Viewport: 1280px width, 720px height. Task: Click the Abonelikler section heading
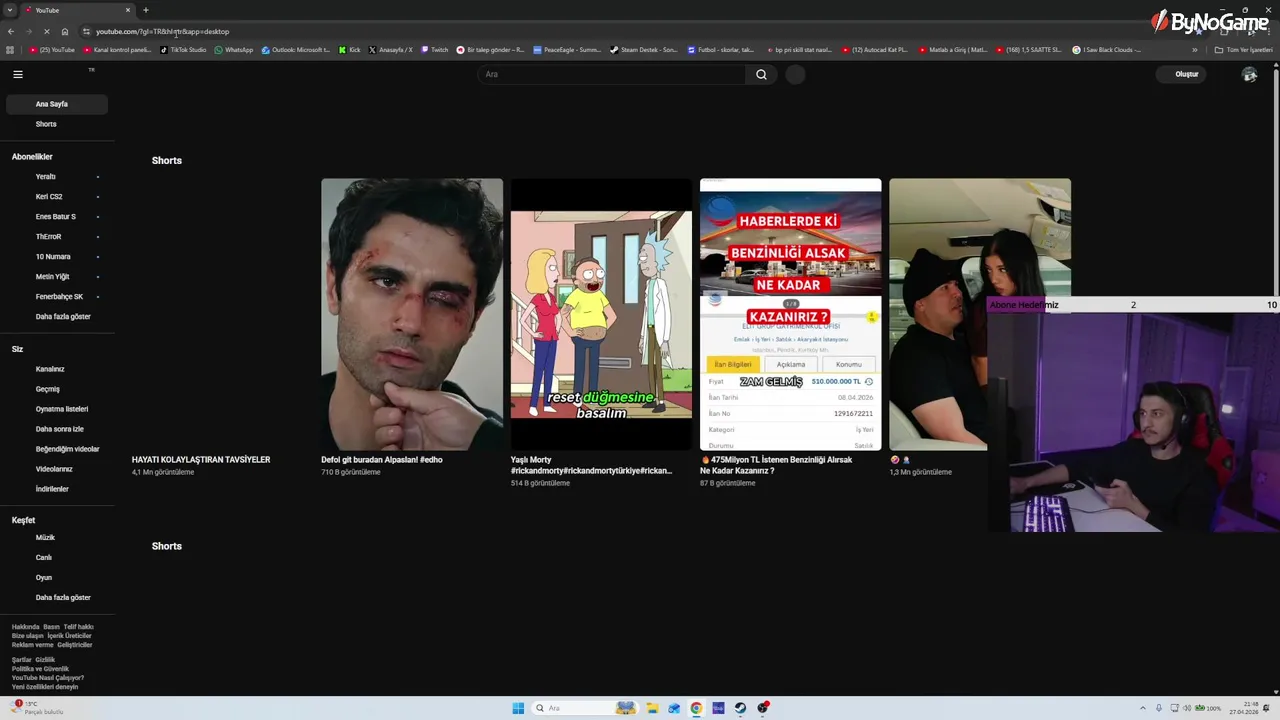(32, 157)
